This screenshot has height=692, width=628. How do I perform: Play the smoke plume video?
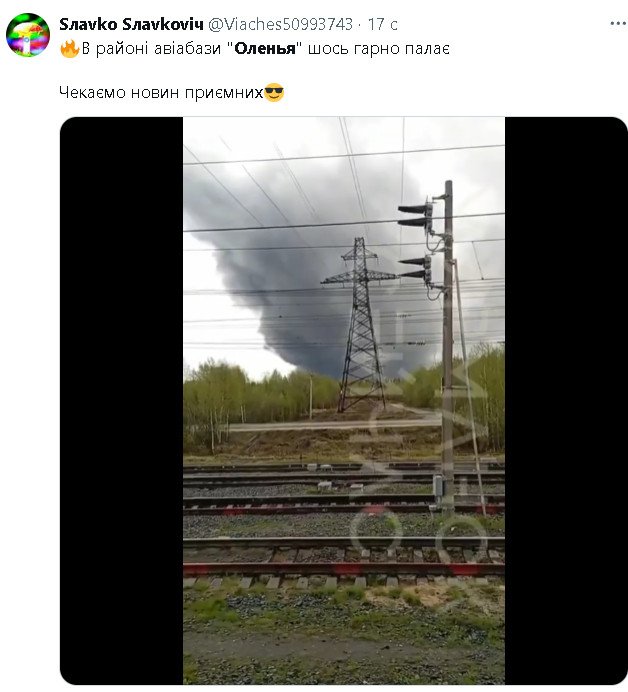pyautogui.click(x=344, y=401)
